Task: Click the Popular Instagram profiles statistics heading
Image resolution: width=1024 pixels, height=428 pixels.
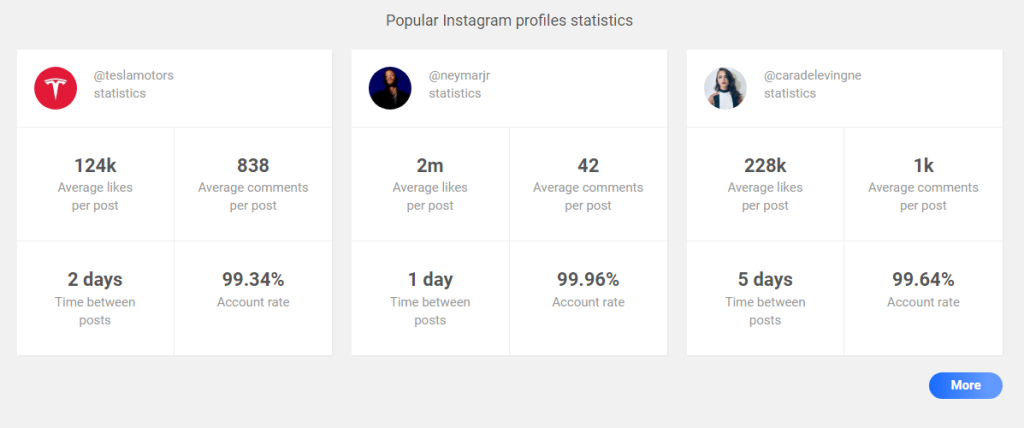Action: tap(509, 21)
